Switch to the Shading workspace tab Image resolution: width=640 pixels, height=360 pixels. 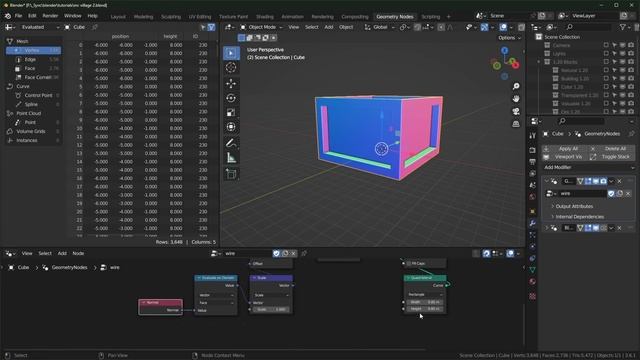[x=264, y=17]
